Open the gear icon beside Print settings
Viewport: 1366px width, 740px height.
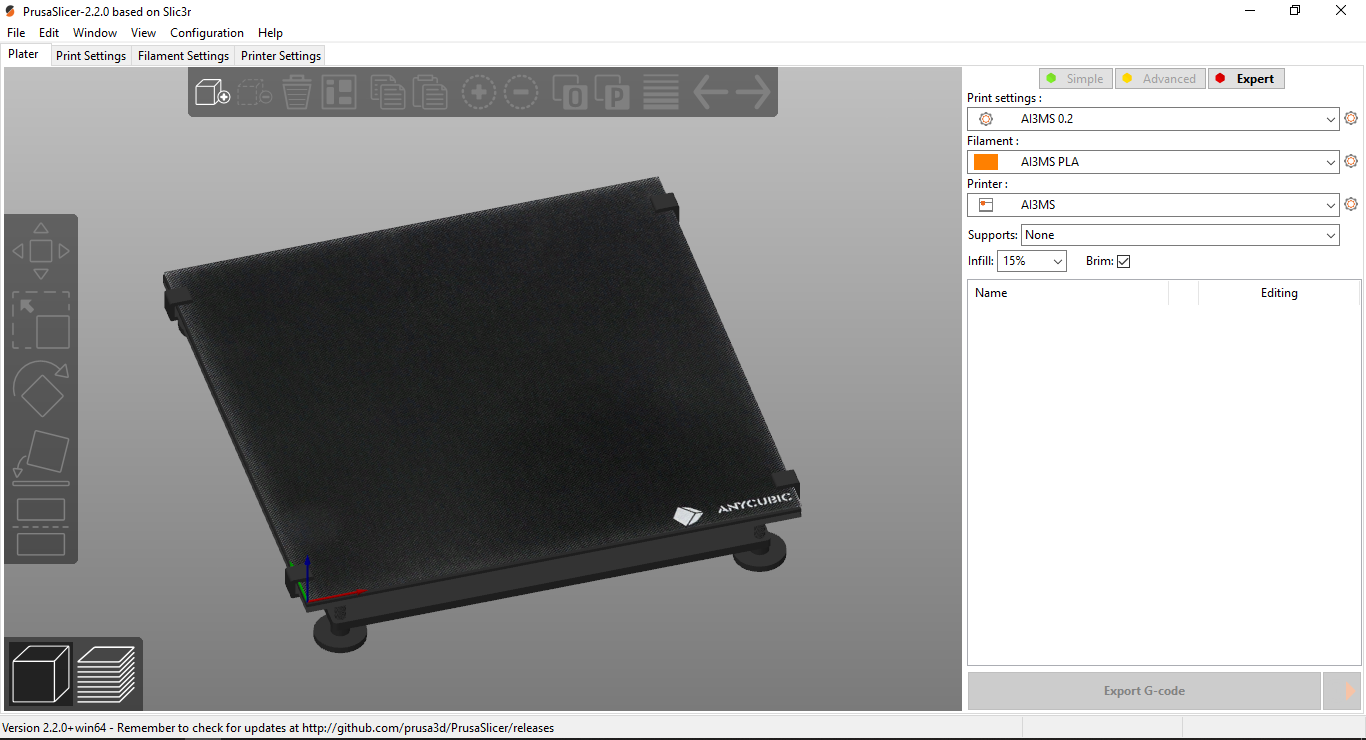point(1351,118)
